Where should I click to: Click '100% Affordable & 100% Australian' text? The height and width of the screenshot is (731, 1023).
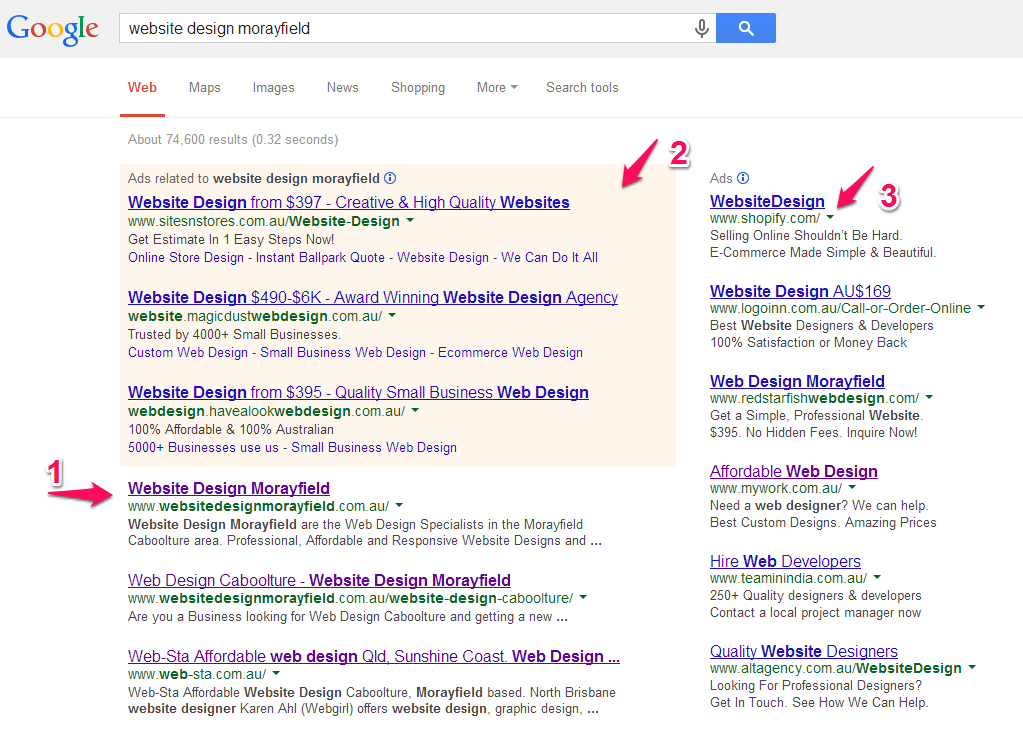231,429
